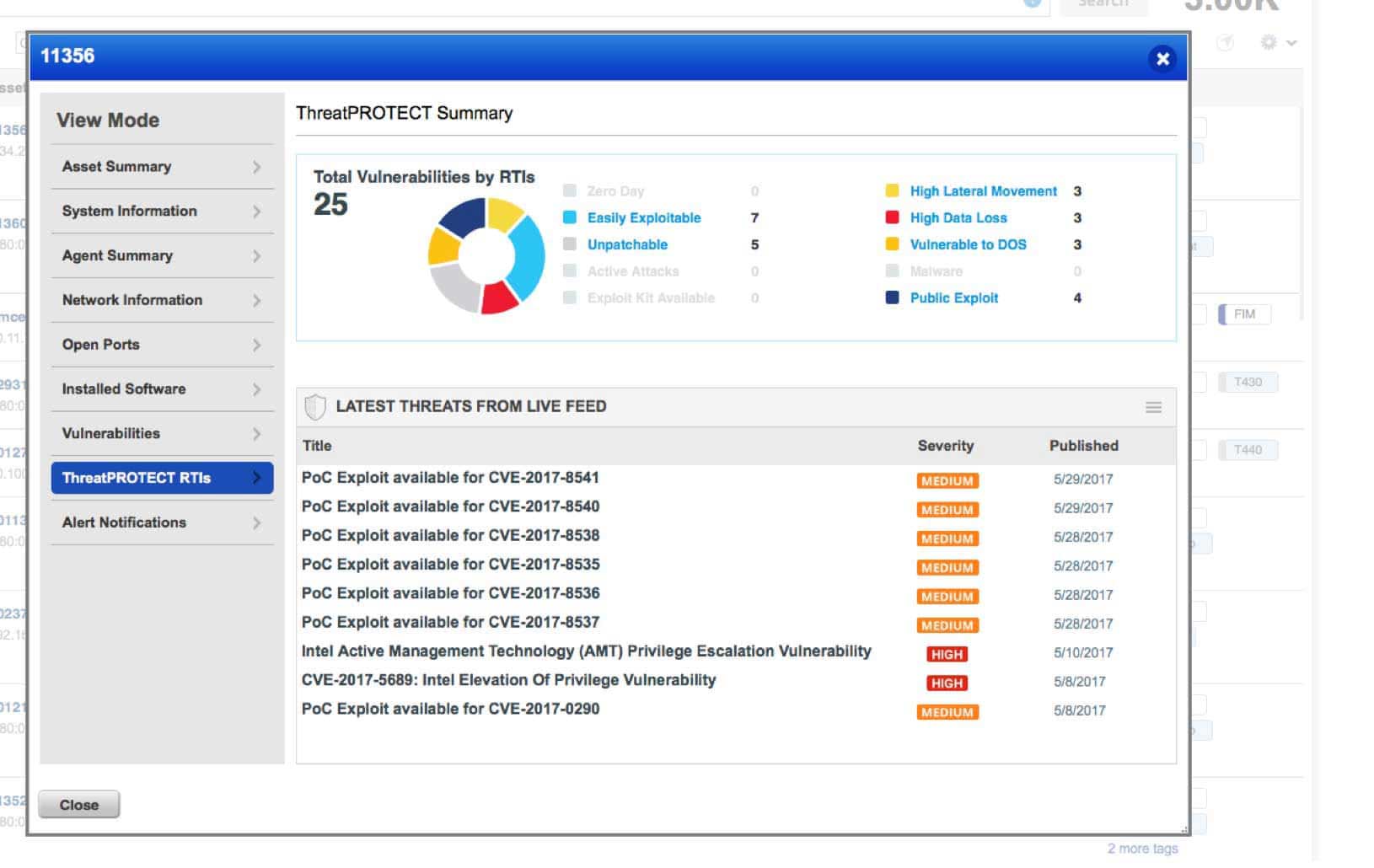Expand the Open Ports chevron arrow

coord(257,346)
